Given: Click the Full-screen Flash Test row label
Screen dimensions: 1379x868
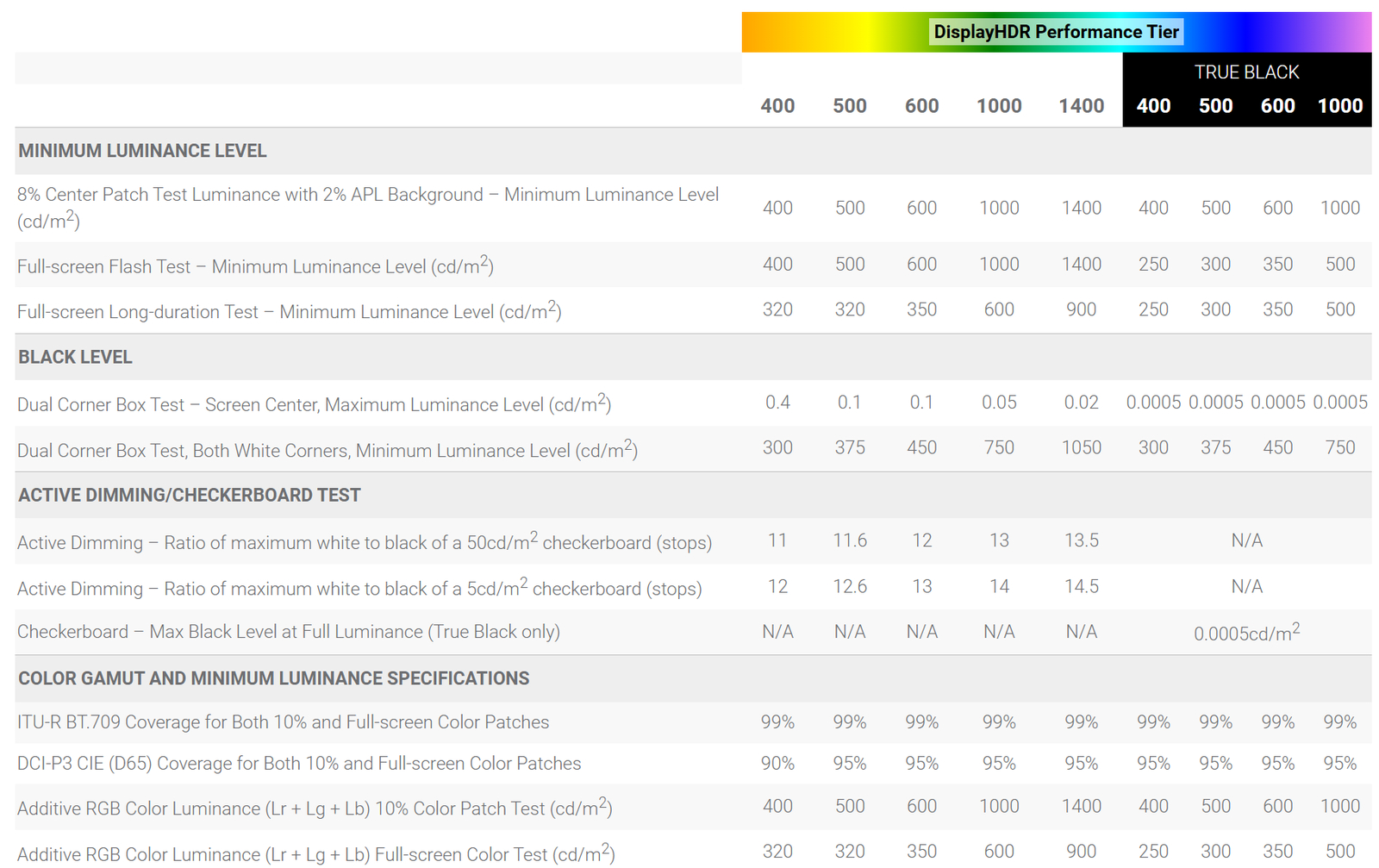Looking at the screenshot, I should click(255, 266).
